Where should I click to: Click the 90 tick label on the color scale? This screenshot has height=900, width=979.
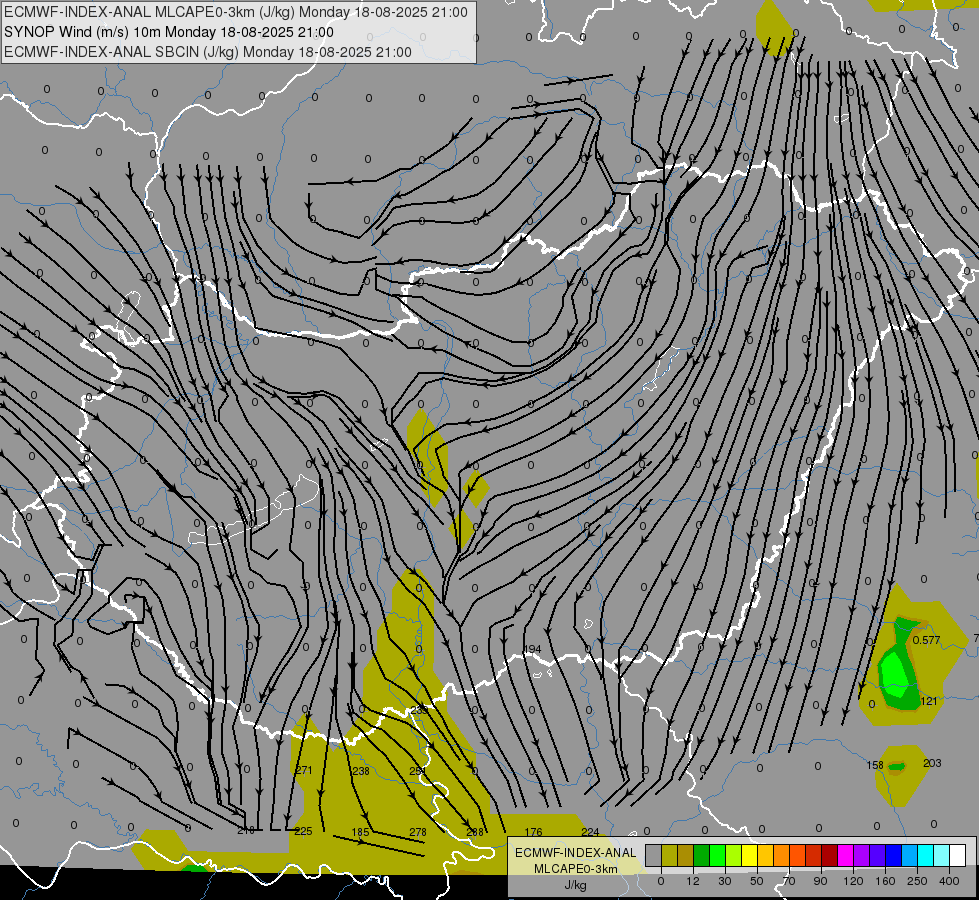(820, 881)
